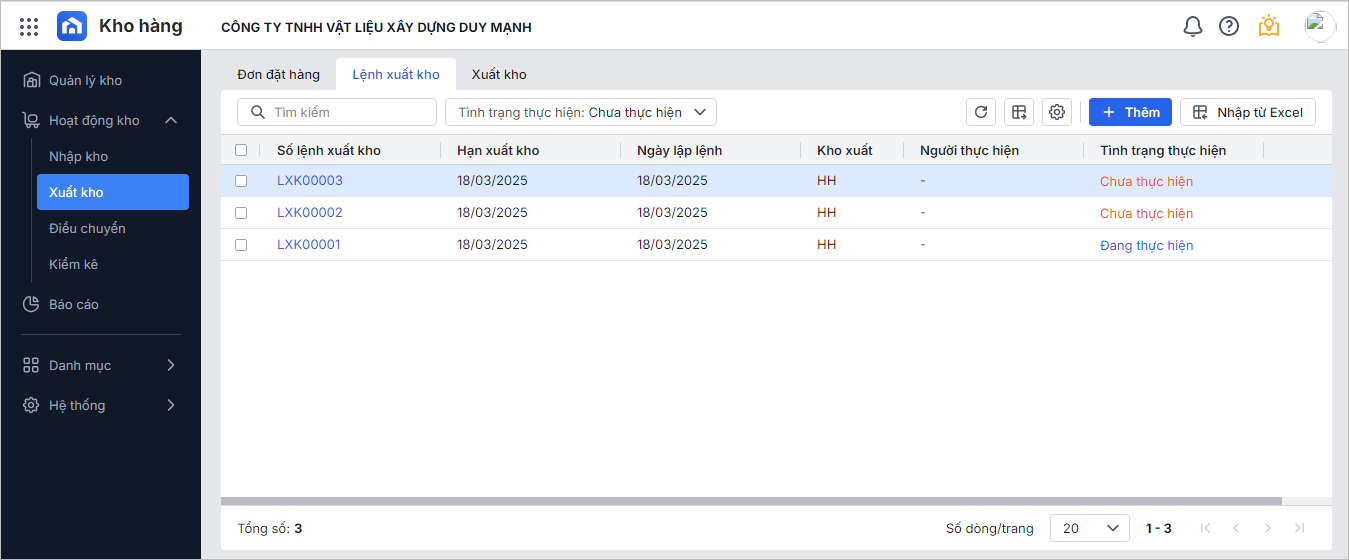This screenshot has height=560, width=1349.
Task: Go to the last page arrow
Action: pos(1299,528)
